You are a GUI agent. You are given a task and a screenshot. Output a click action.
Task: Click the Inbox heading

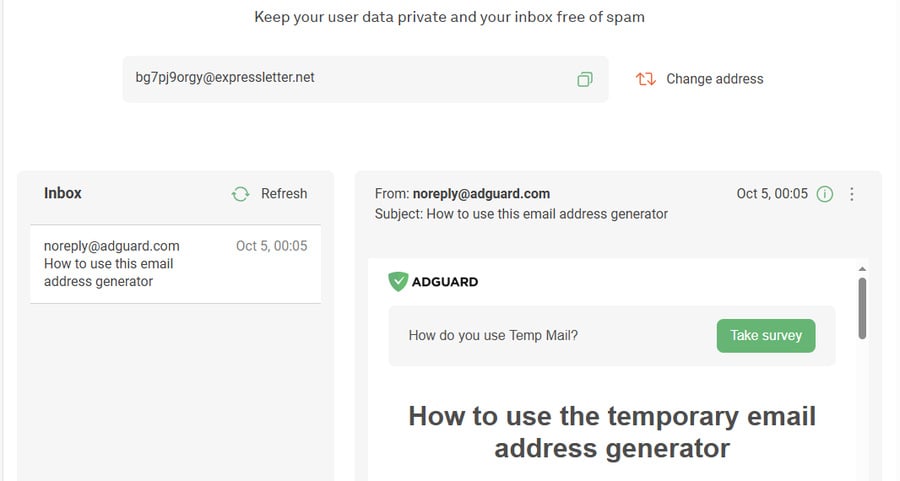pos(63,193)
